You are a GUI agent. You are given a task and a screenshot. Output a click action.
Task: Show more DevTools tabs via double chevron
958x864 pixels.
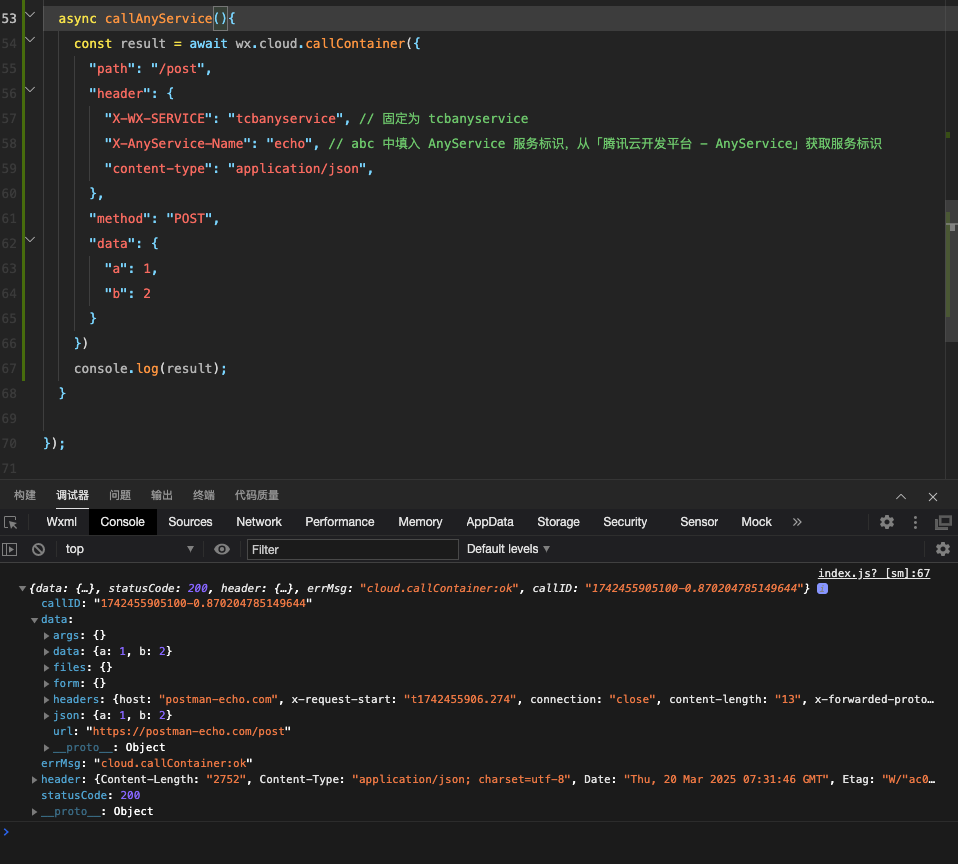[x=797, y=522]
